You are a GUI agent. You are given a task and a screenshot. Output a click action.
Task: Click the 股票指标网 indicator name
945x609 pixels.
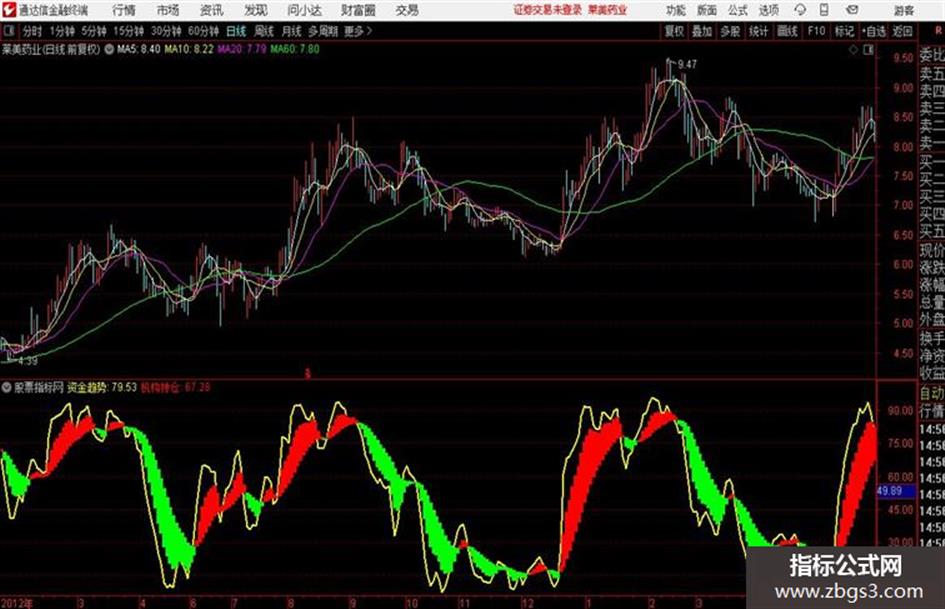pyautogui.click(x=39, y=387)
